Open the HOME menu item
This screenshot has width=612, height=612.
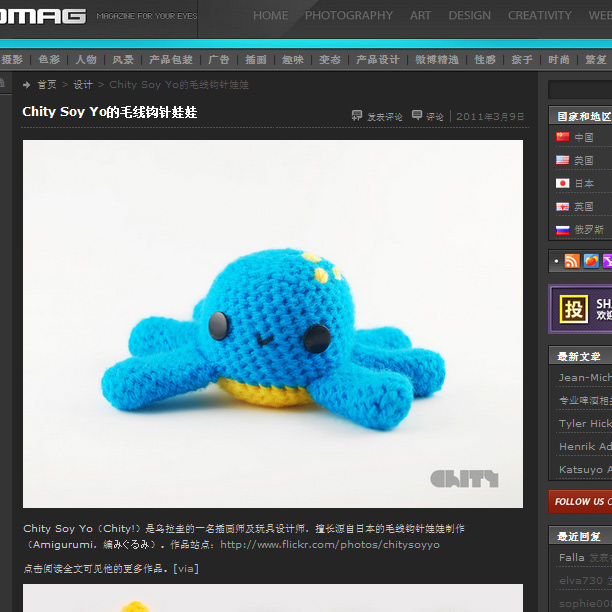[x=270, y=15]
